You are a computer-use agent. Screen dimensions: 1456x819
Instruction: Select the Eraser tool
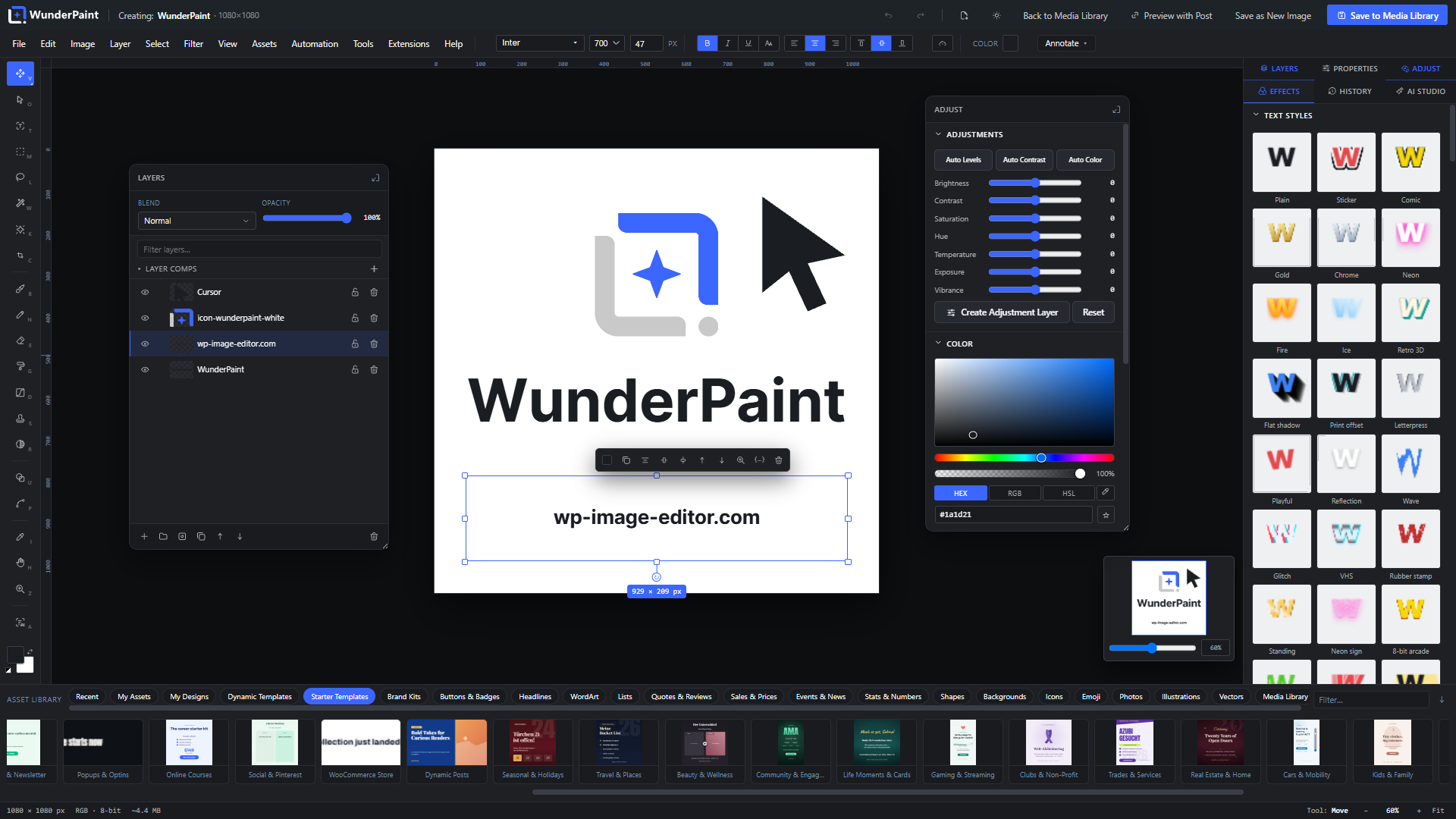[x=20, y=340]
